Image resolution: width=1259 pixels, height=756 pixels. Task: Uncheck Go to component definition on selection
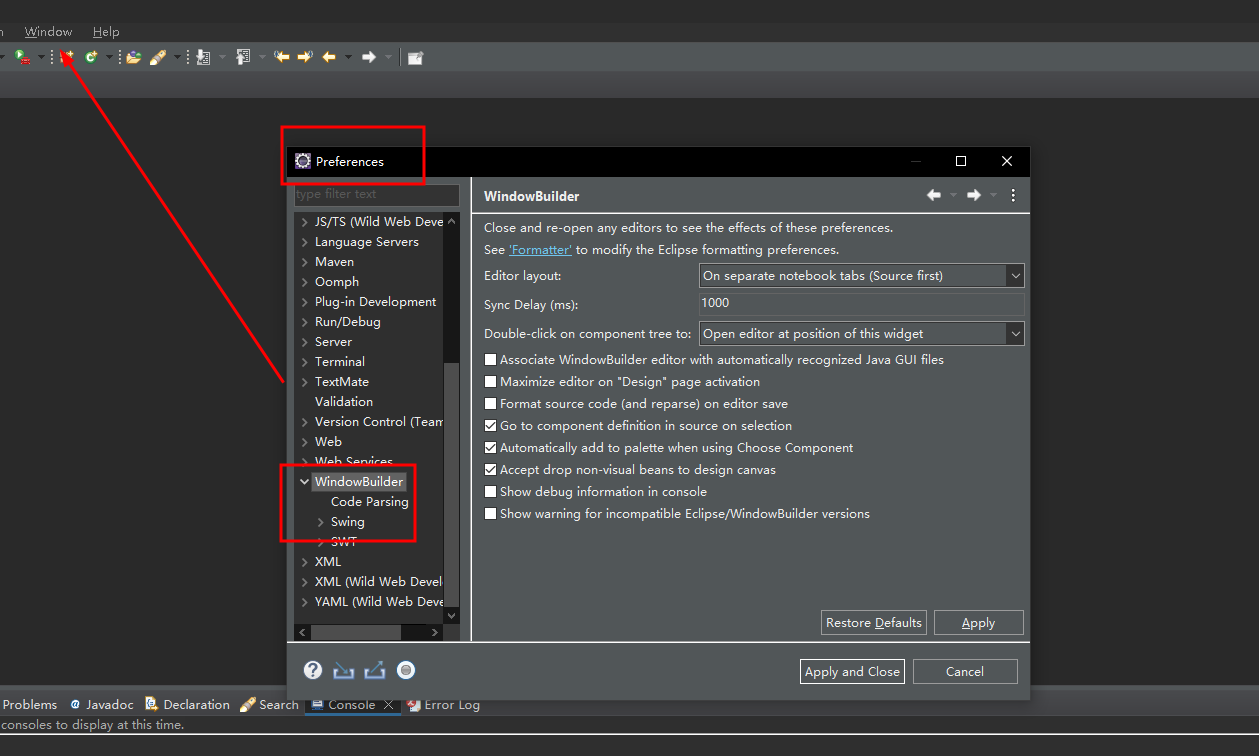point(490,425)
